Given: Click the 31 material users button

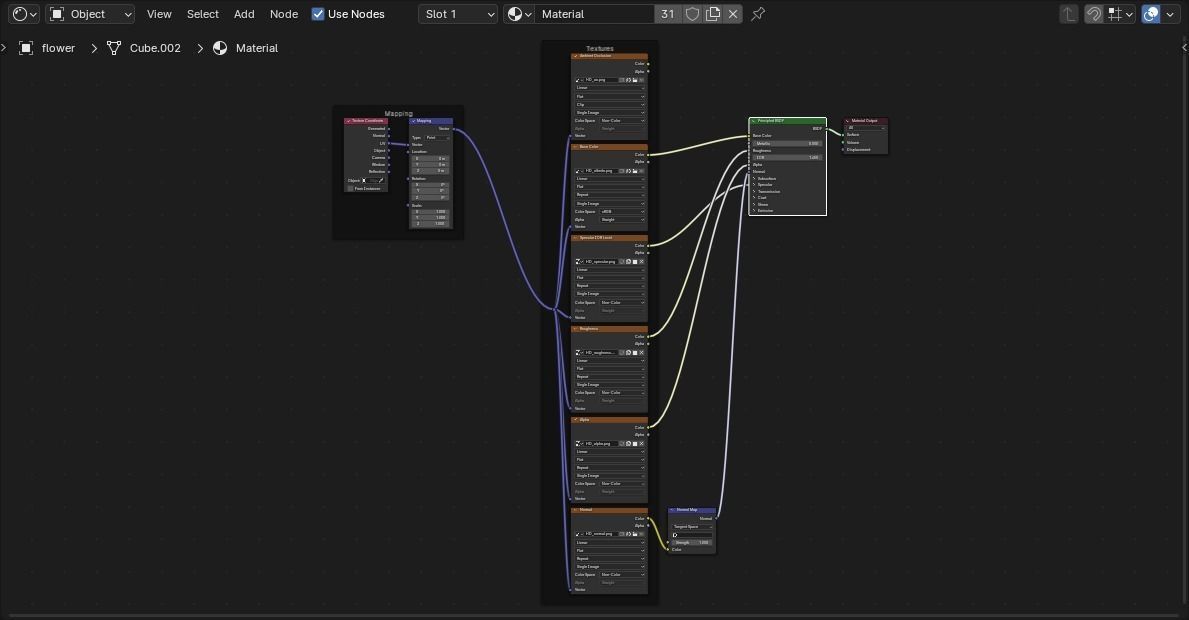Looking at the screenshot, I should tap(667, 14).
